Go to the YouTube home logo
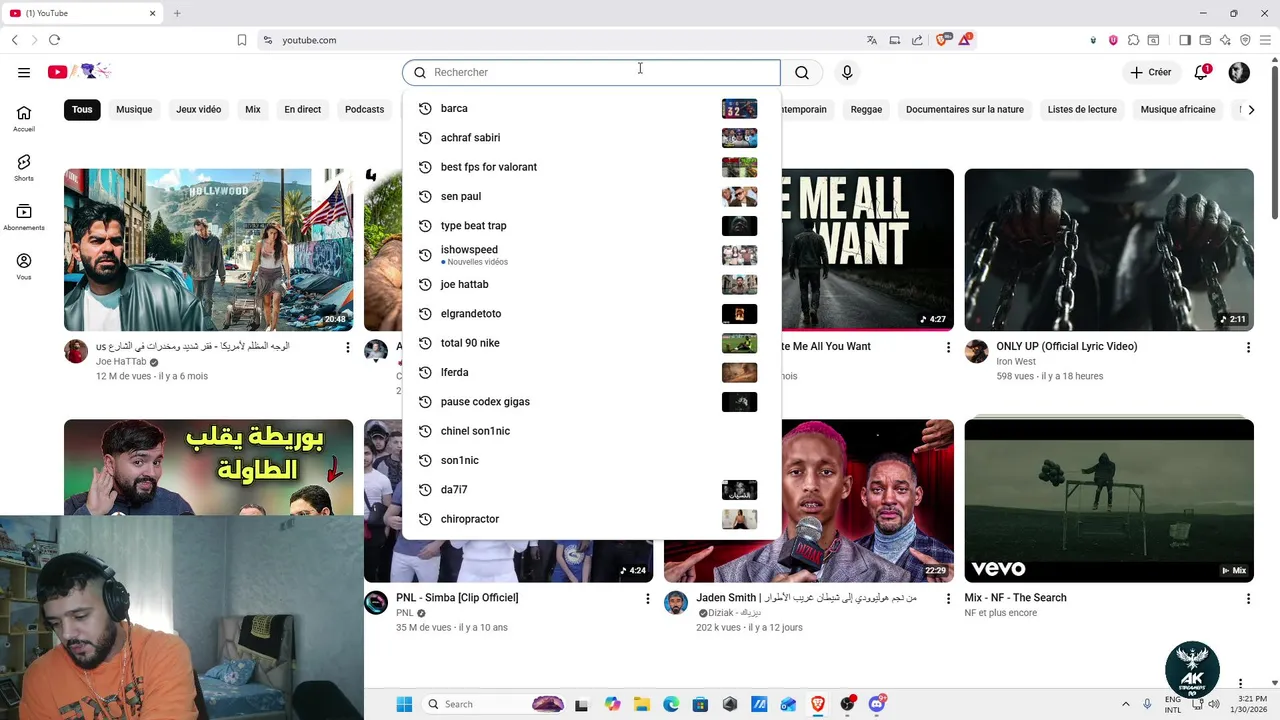1280x720 pixels. pos(79,71)
